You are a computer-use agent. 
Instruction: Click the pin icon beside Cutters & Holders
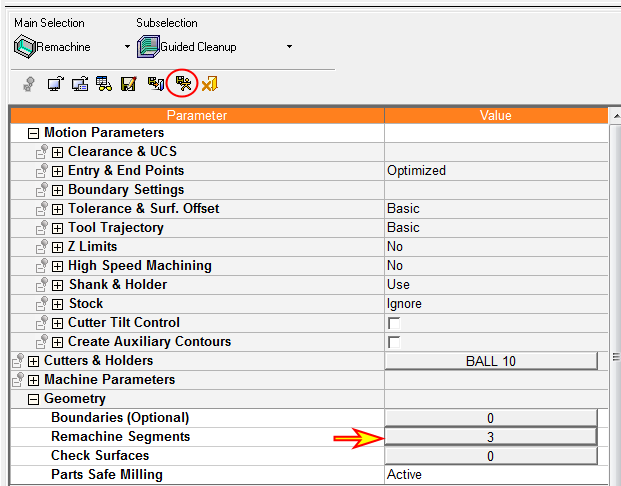point(16,361)
